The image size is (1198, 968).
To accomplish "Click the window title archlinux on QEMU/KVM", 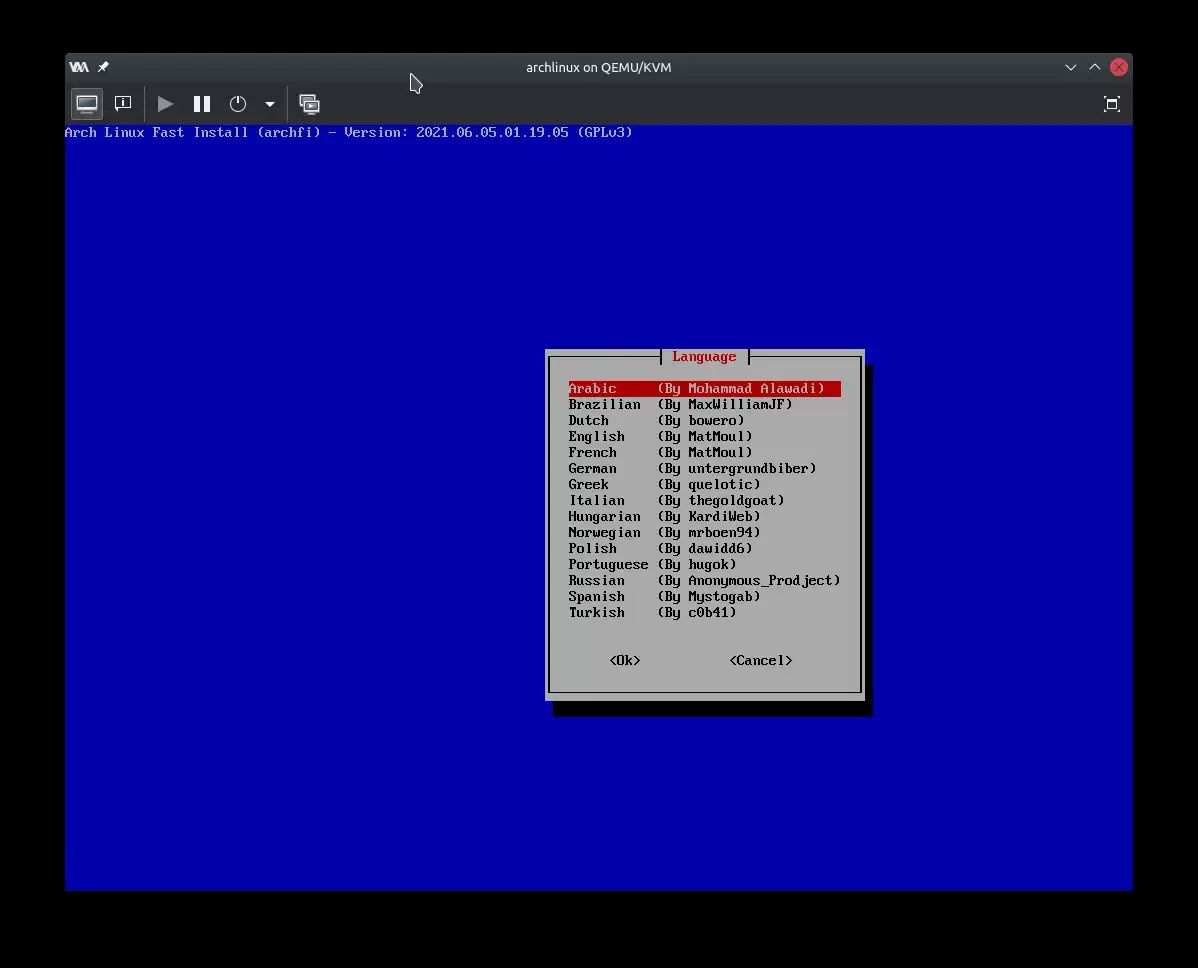I will 598,67.
